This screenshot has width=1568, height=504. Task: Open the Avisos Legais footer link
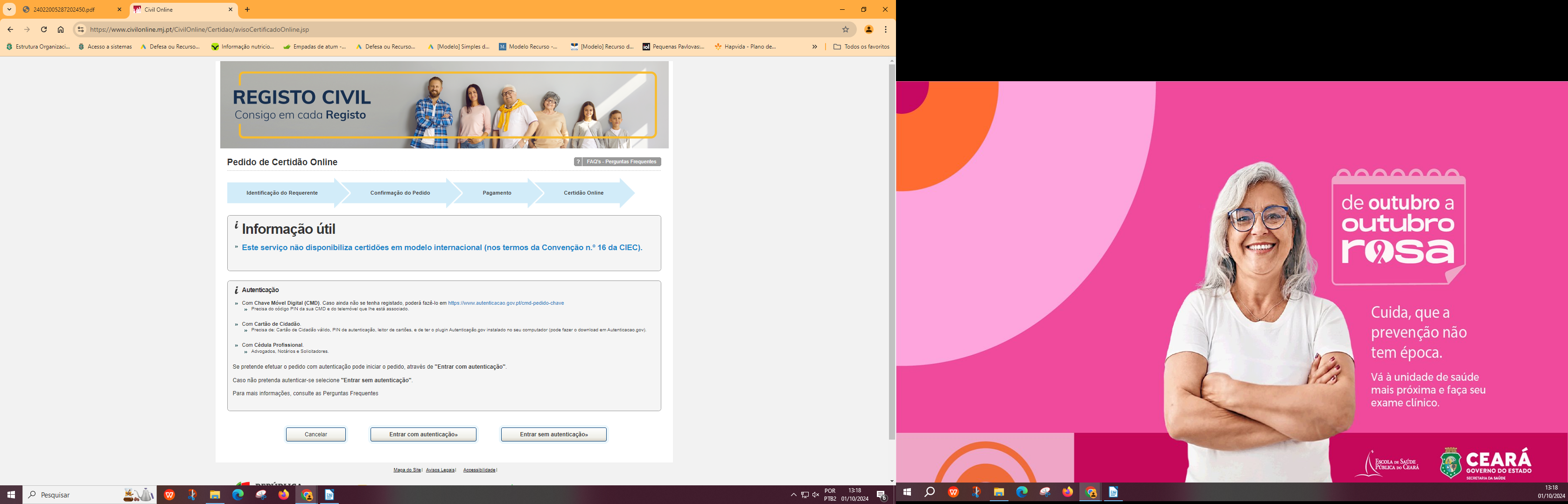click(x=440, y=470)
